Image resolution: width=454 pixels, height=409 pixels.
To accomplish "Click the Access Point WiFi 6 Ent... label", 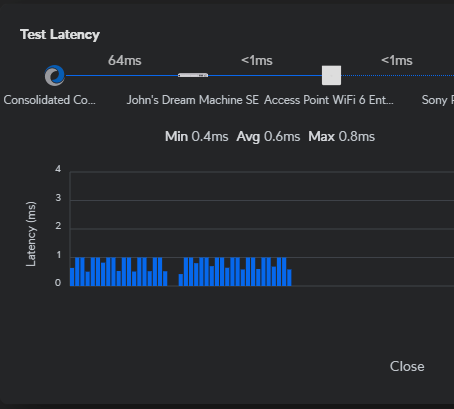I will 329,100.
